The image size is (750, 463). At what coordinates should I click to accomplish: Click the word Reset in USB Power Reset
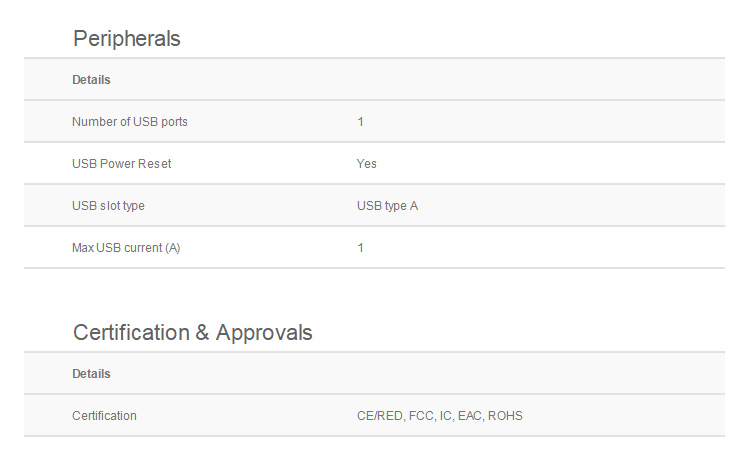154,164
